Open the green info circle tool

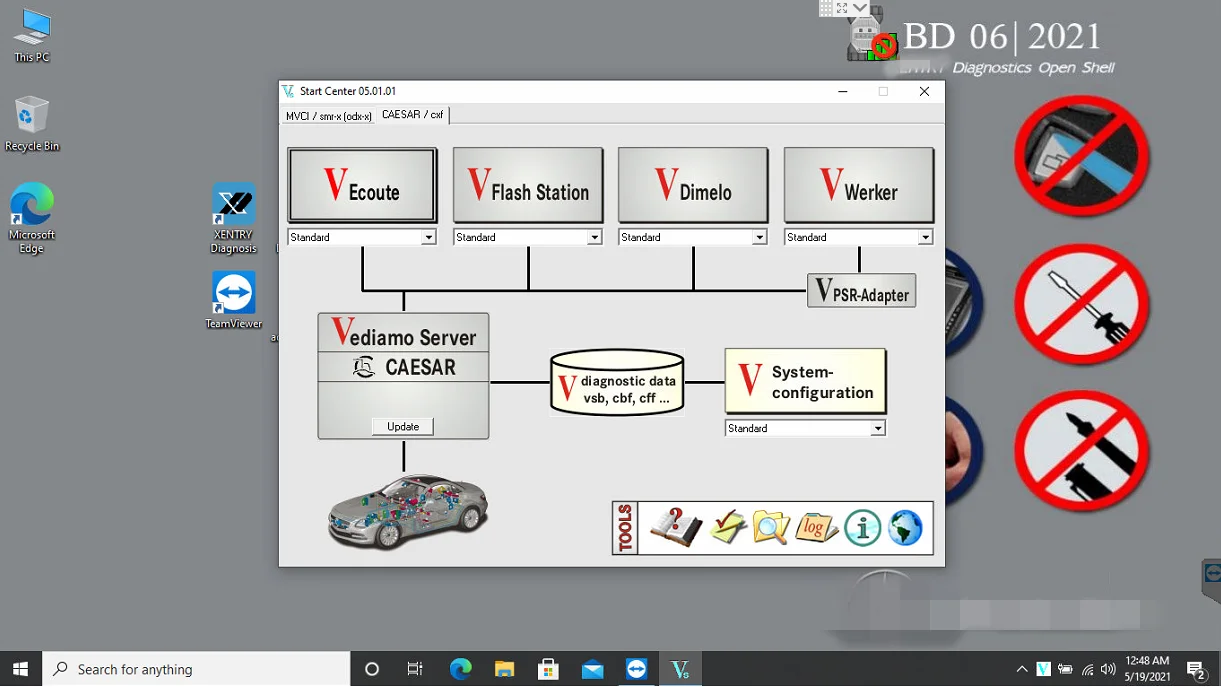862,528
